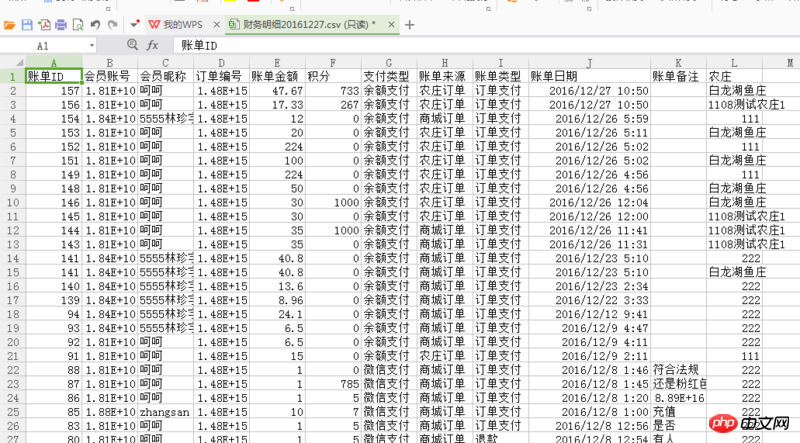Open the quick access toolbar customize dropdown

[135, 23]
